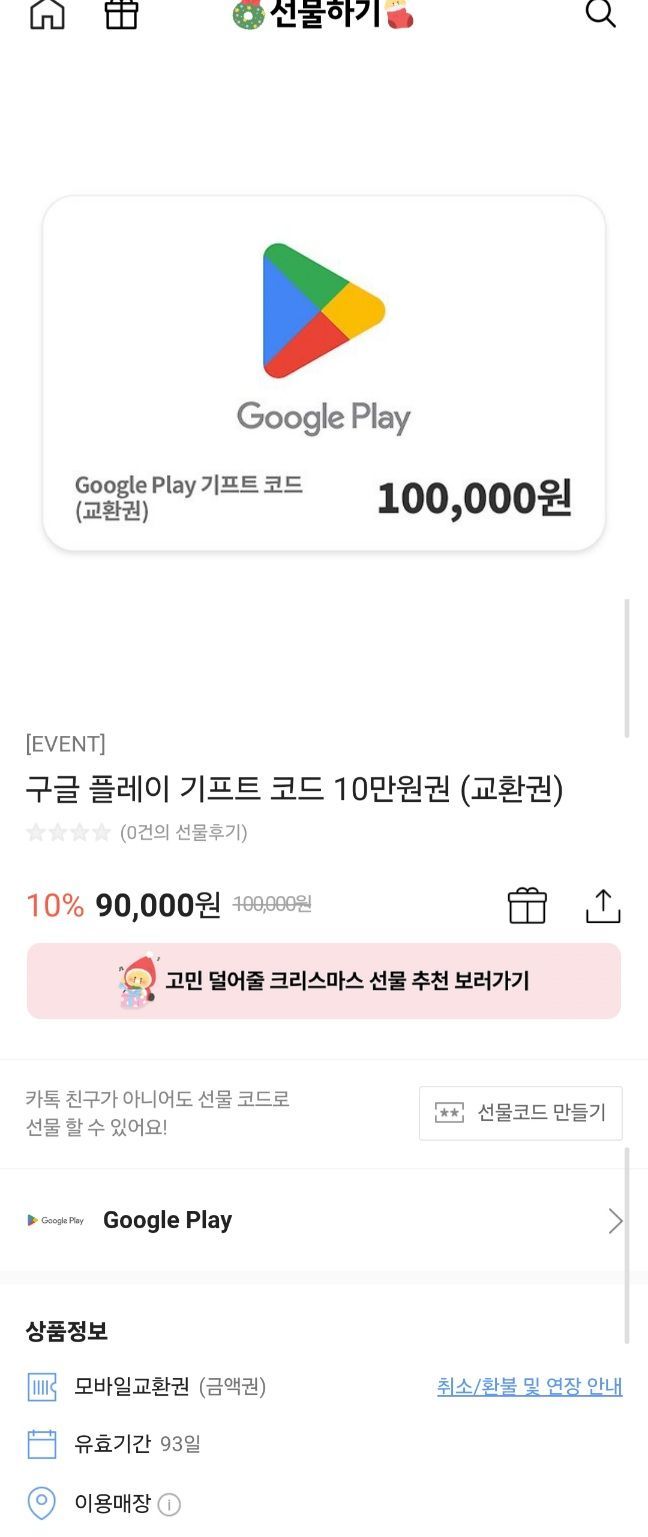Image resolution: width=648 pixels, height=1537 pixels.
Task: Share the product via the share icon
Action: click(x=601, y=905)
